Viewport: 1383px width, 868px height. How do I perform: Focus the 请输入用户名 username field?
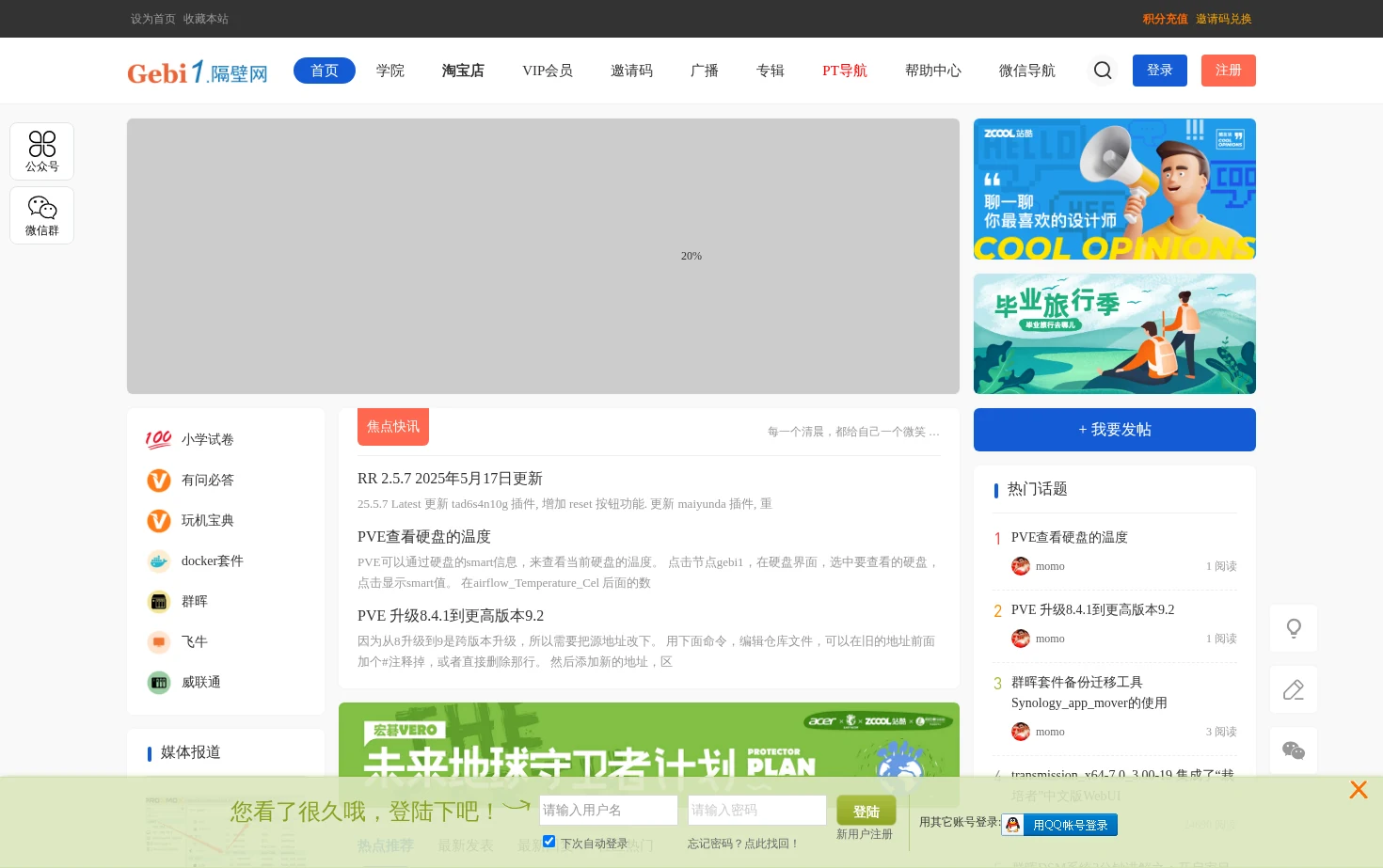click(x=609, y=810)
